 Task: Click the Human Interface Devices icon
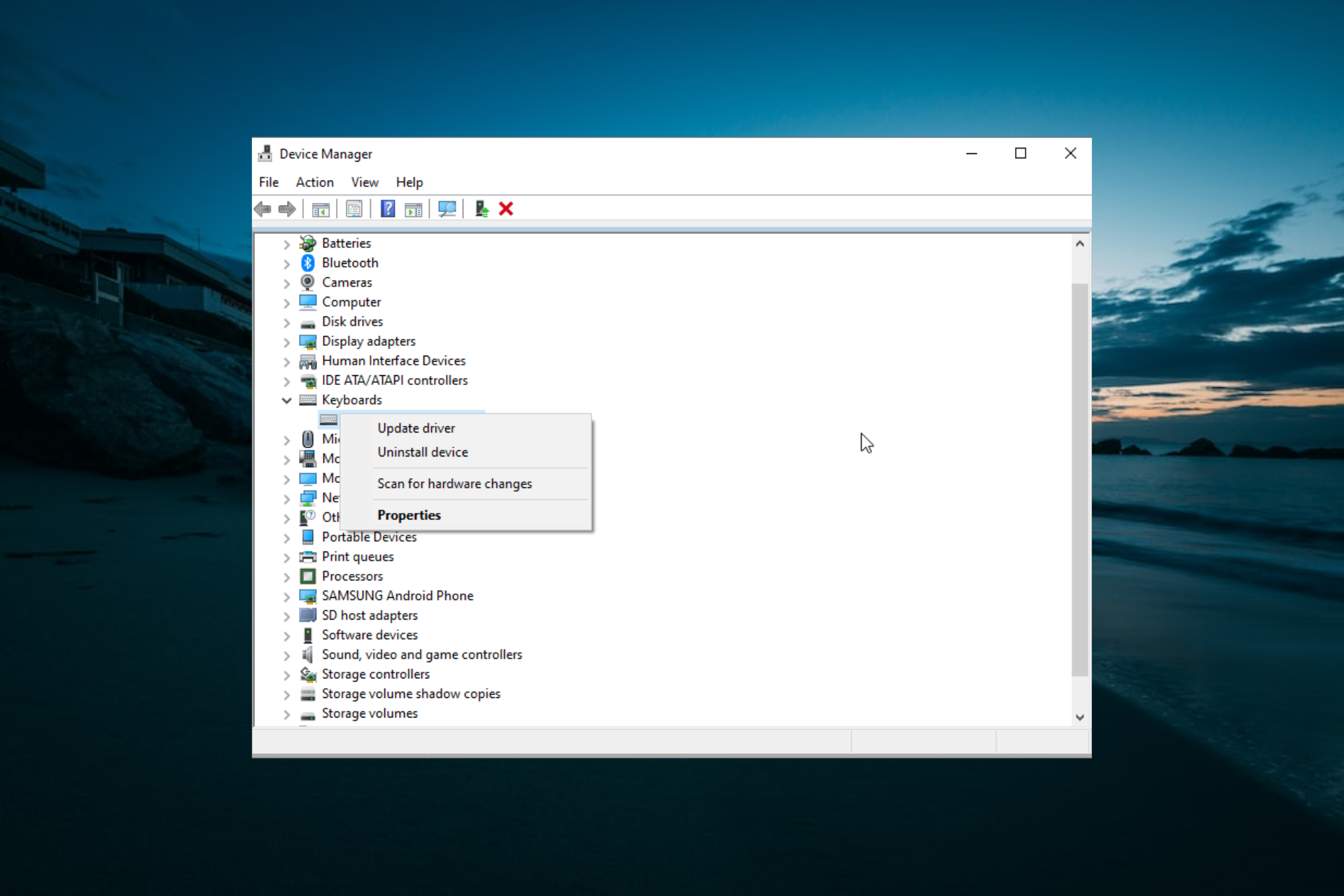click(x=307, y=361)
